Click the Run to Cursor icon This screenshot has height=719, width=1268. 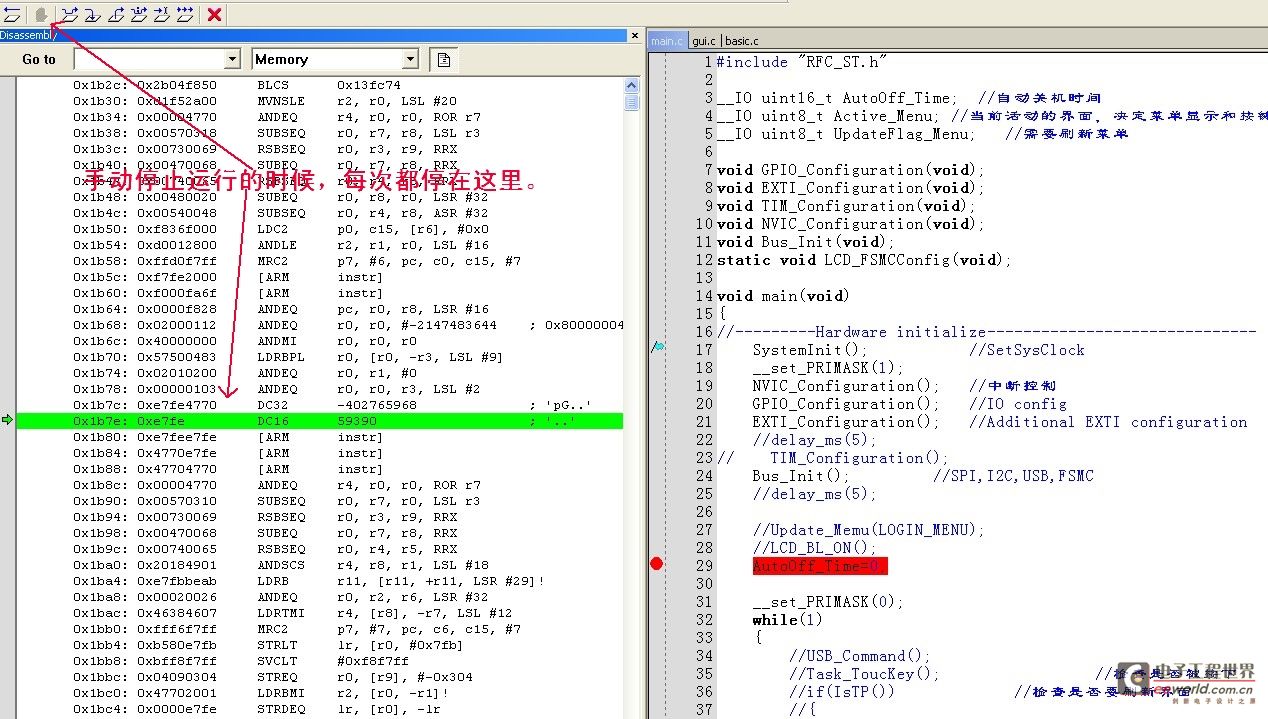click(161, 14)
